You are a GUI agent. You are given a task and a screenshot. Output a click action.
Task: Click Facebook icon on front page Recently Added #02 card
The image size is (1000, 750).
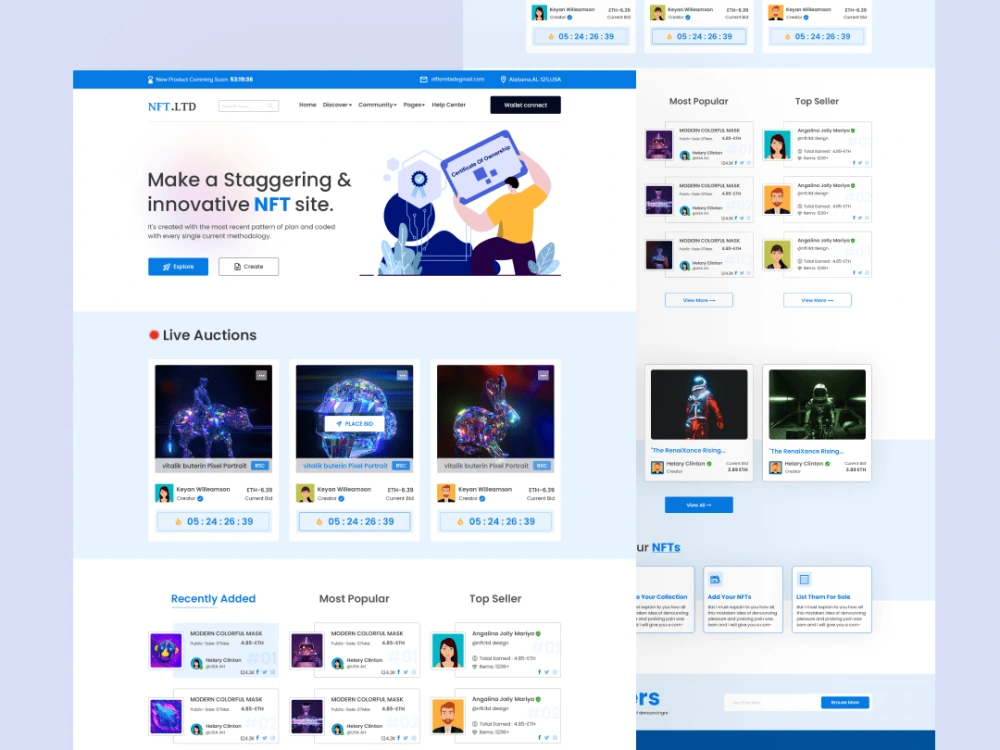(x=258, y=738)
